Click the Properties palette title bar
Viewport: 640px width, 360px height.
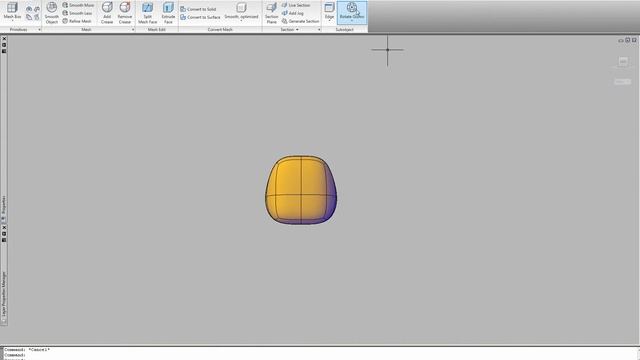click(4, 206)
